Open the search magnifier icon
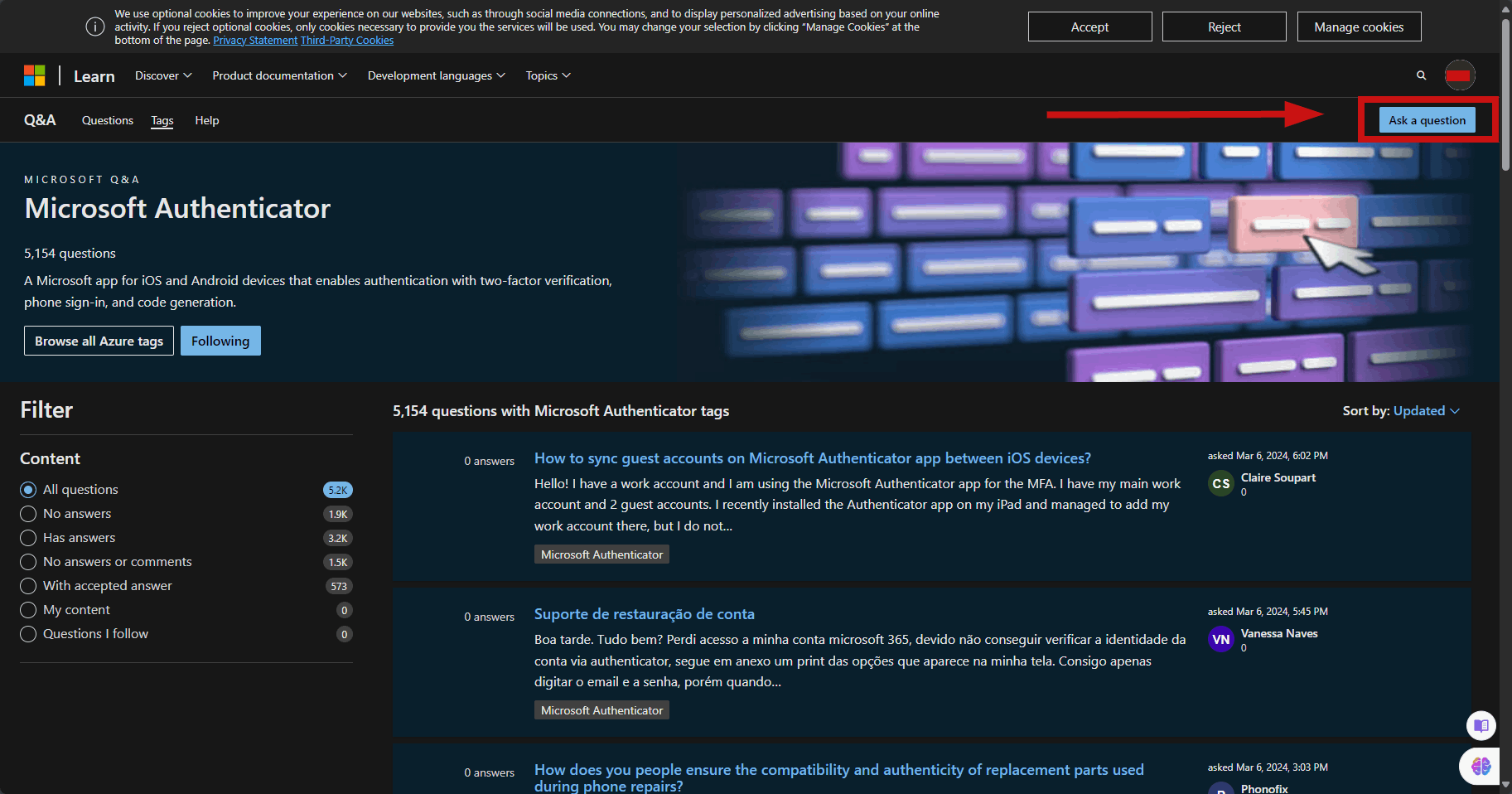 1422,75
